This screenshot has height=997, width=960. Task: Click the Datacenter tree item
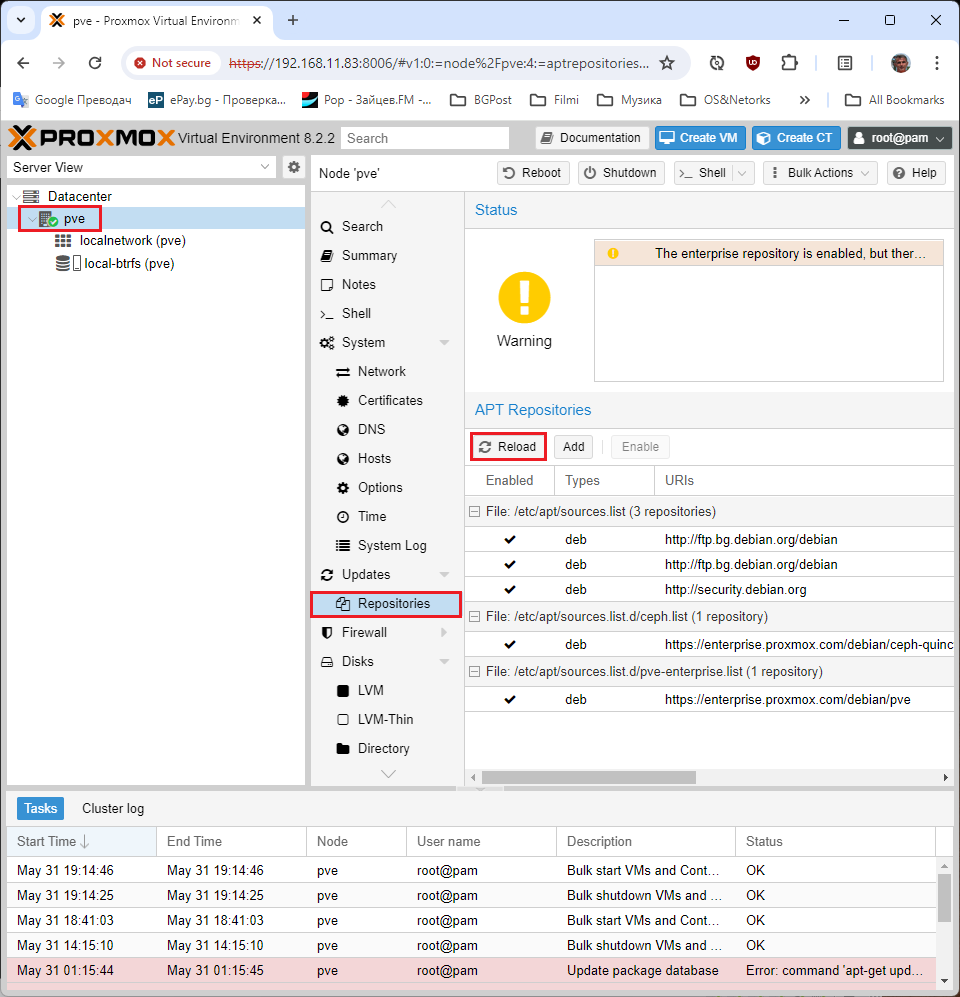coord(79,196)
